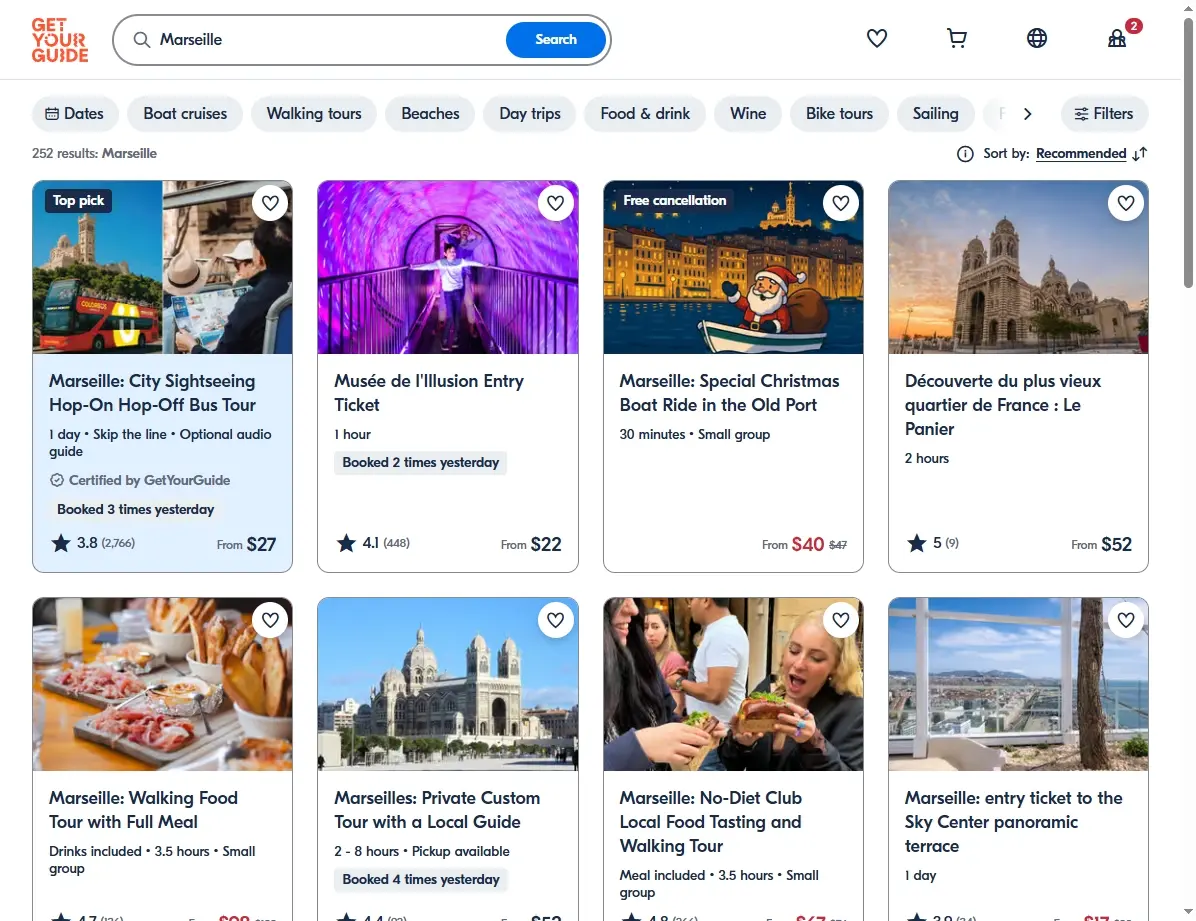
Task: Click 'Booked 4 times yesterday' tag
Action: [420, 879]
